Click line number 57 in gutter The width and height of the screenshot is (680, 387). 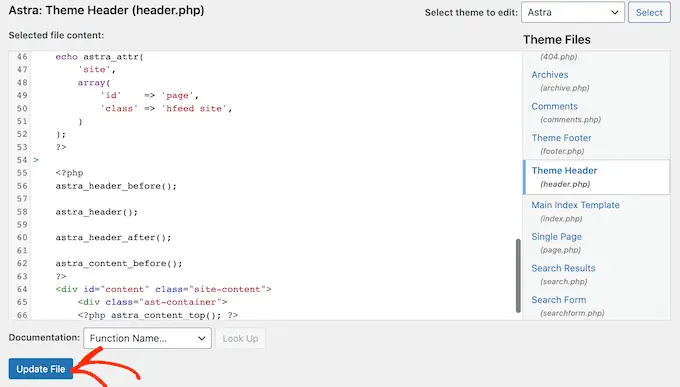point(22,199)
